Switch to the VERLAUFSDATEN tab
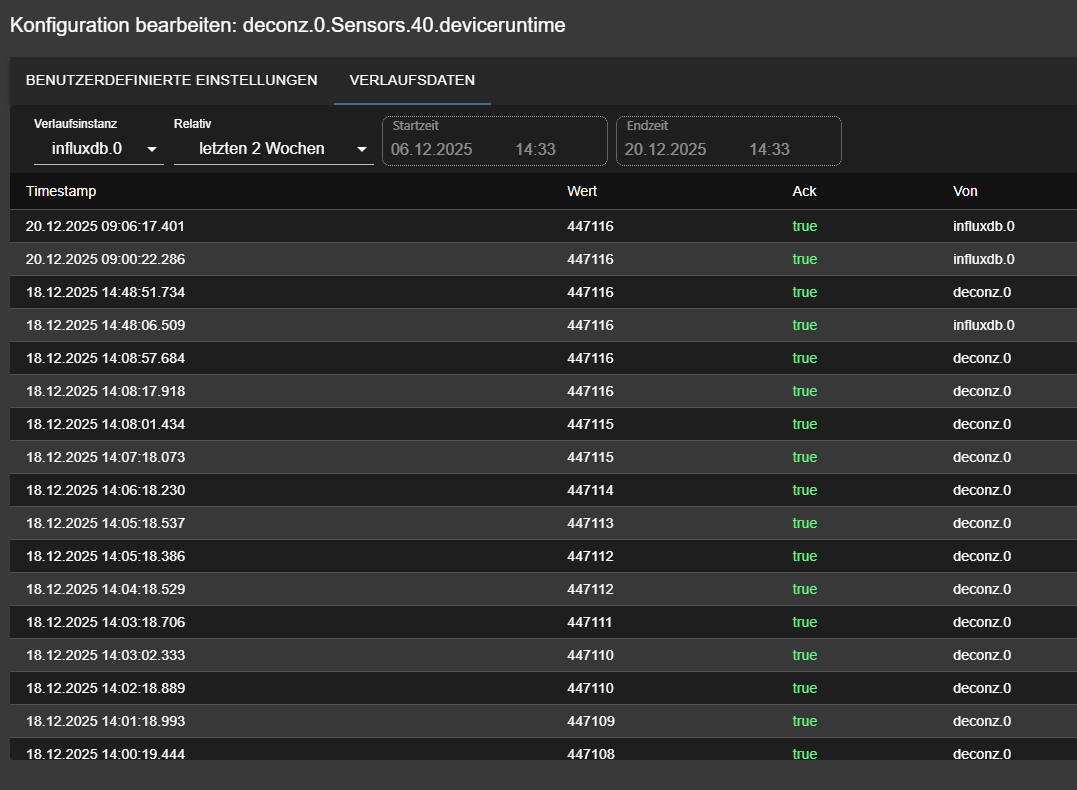 [411, 80]
